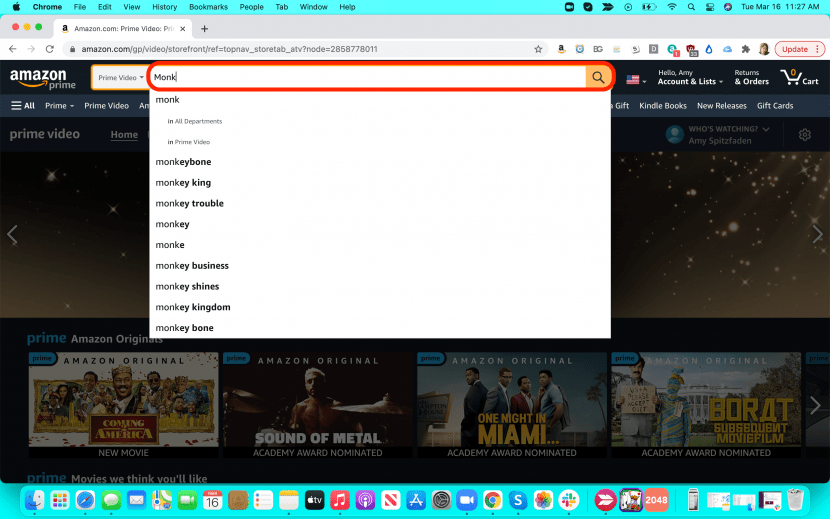The width and height of the screenshot is (830, 519).
Task: Click the browser address bar URL
Action: [230, 49]
